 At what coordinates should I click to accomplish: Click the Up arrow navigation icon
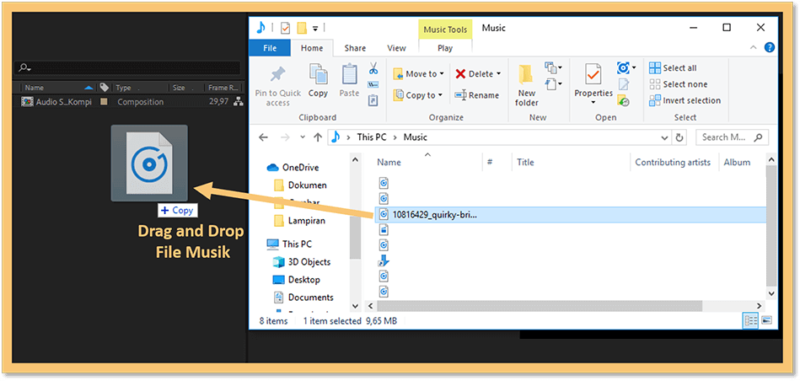pos(317,137)
